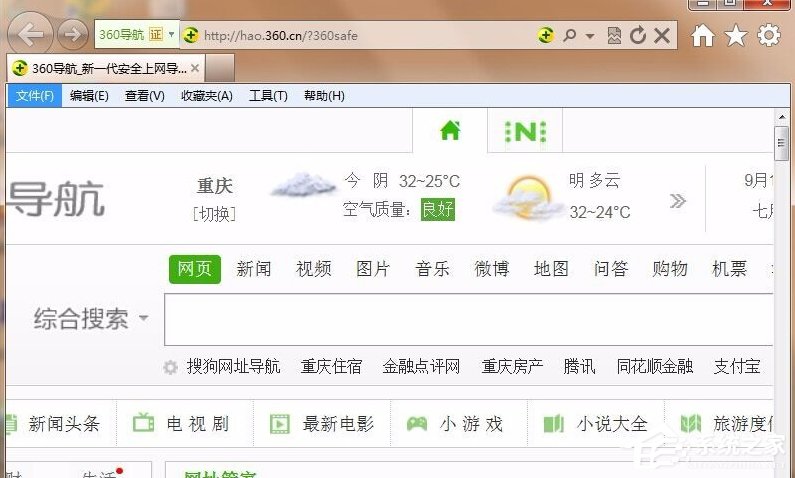This screenshot has height=478, width=795.
Task: Click the green home icon tab on page
Action: click(x=450, y=130)
